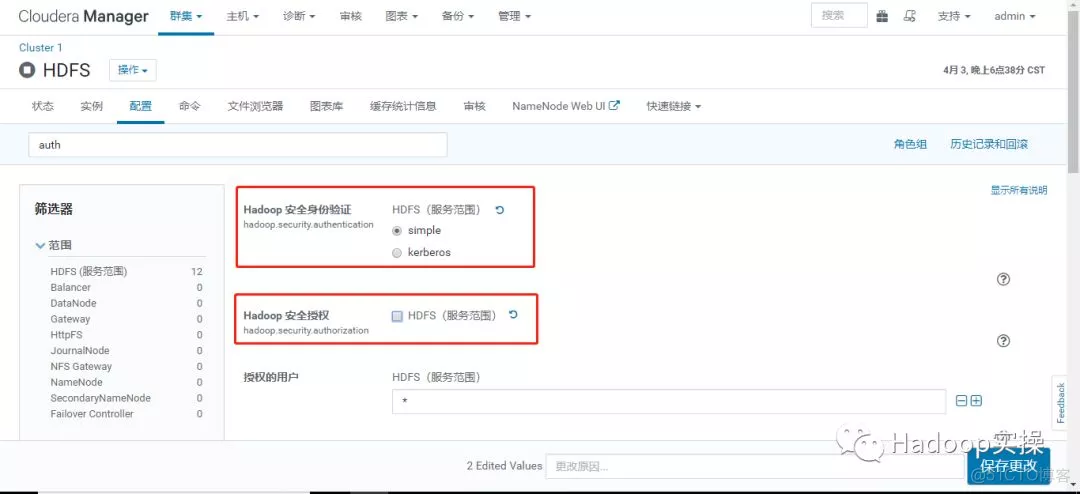This screenshot has width=1080, height=494.
Task: Open the 图表 dropdown menu
Action: [x=402, y=16]
